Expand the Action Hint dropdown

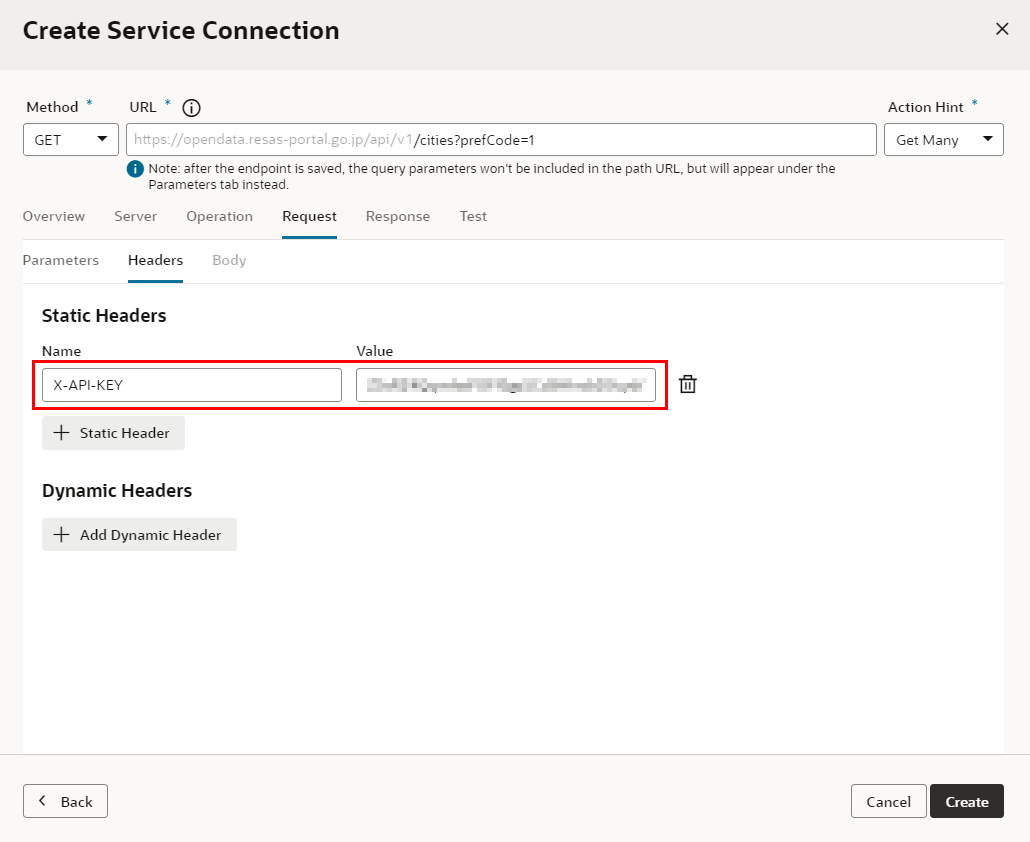tap(943, 140)
